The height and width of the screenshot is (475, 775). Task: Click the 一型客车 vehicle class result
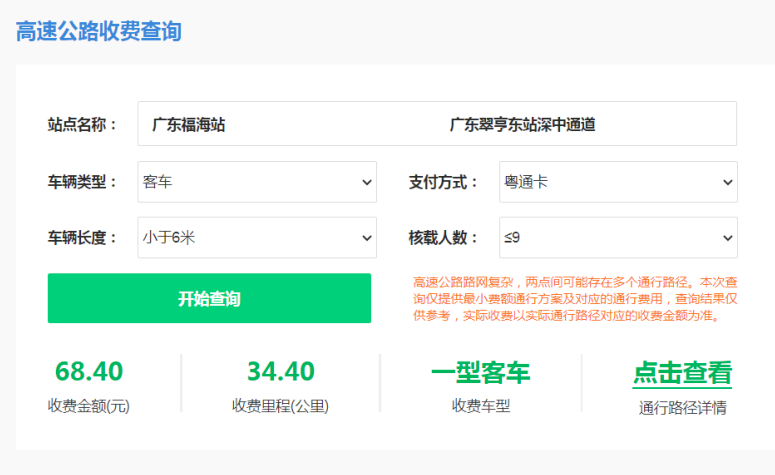coord(481,373)
